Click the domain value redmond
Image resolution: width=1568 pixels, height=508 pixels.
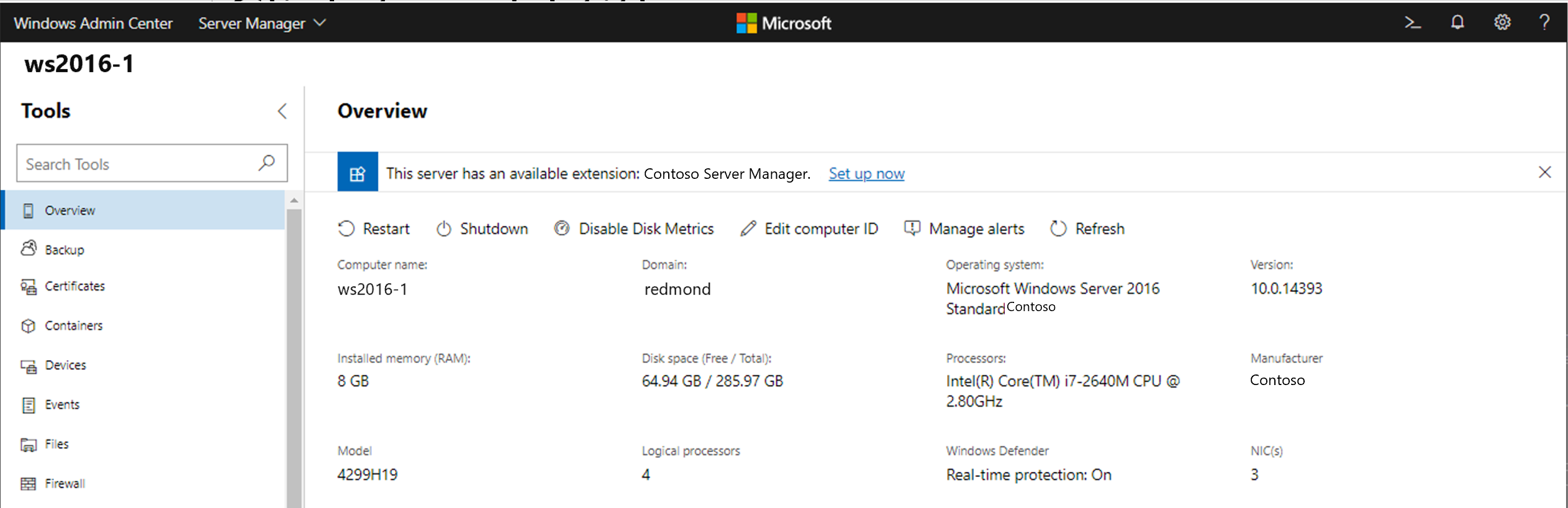[x=678, y=289]
